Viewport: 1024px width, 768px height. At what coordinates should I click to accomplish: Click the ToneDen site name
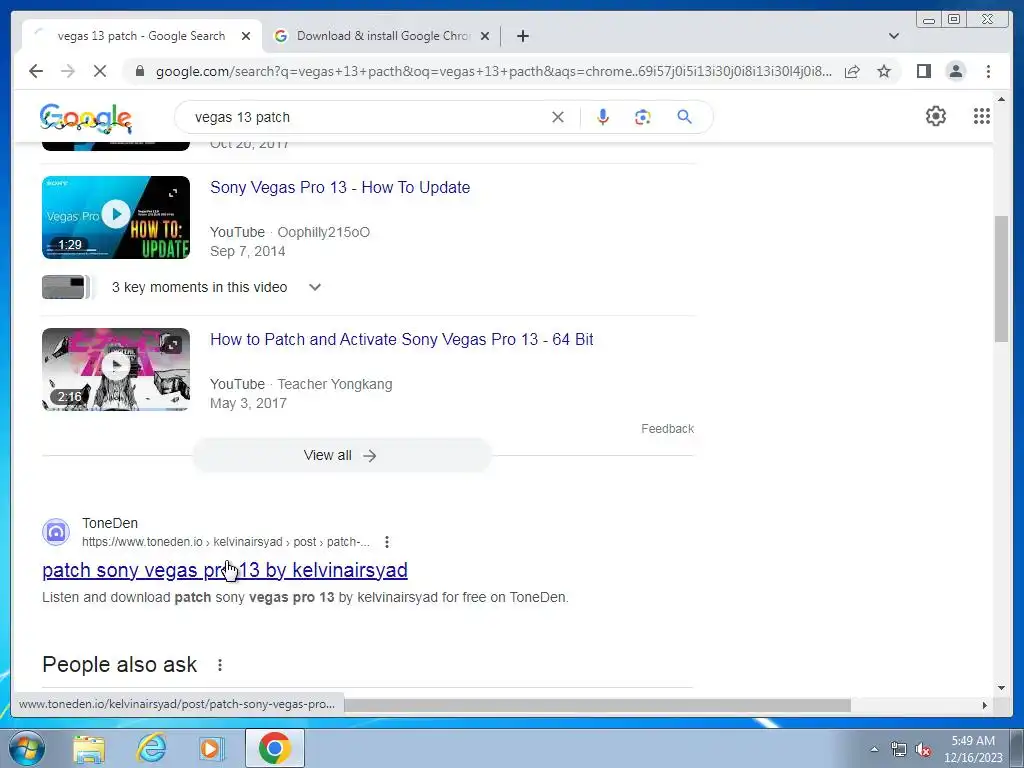[110, 523]
